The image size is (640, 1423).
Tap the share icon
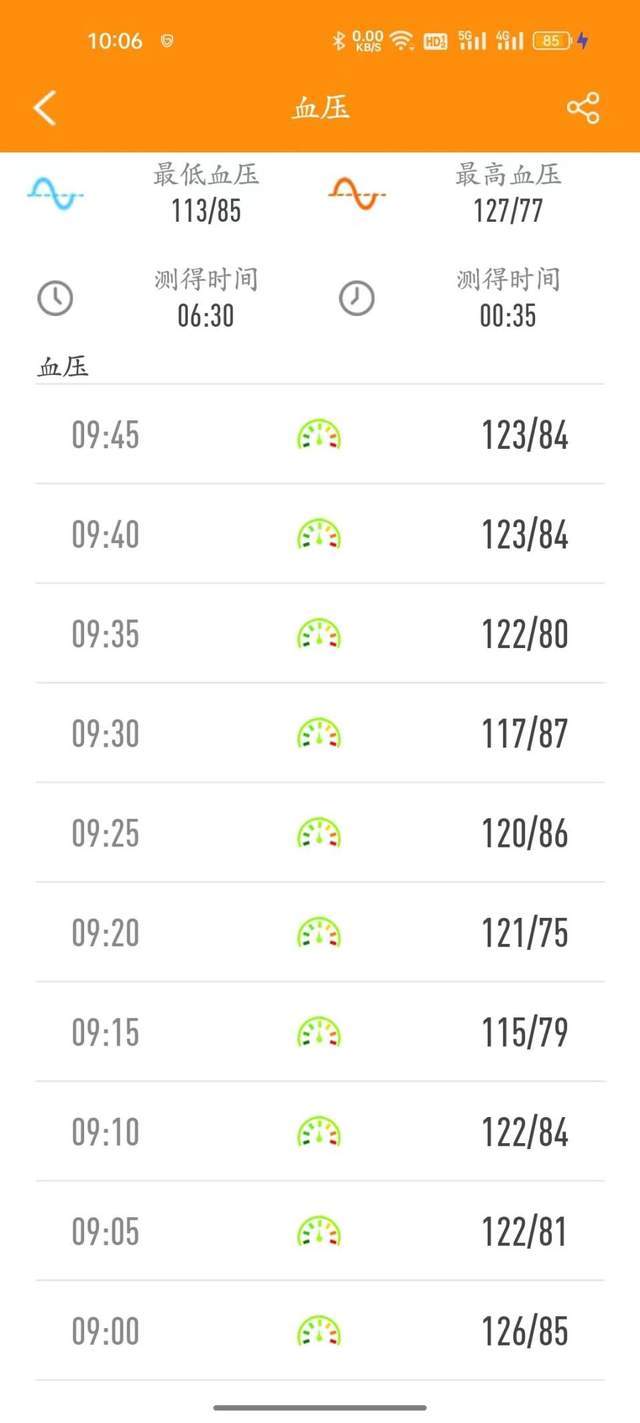click(x=583, y=108)
